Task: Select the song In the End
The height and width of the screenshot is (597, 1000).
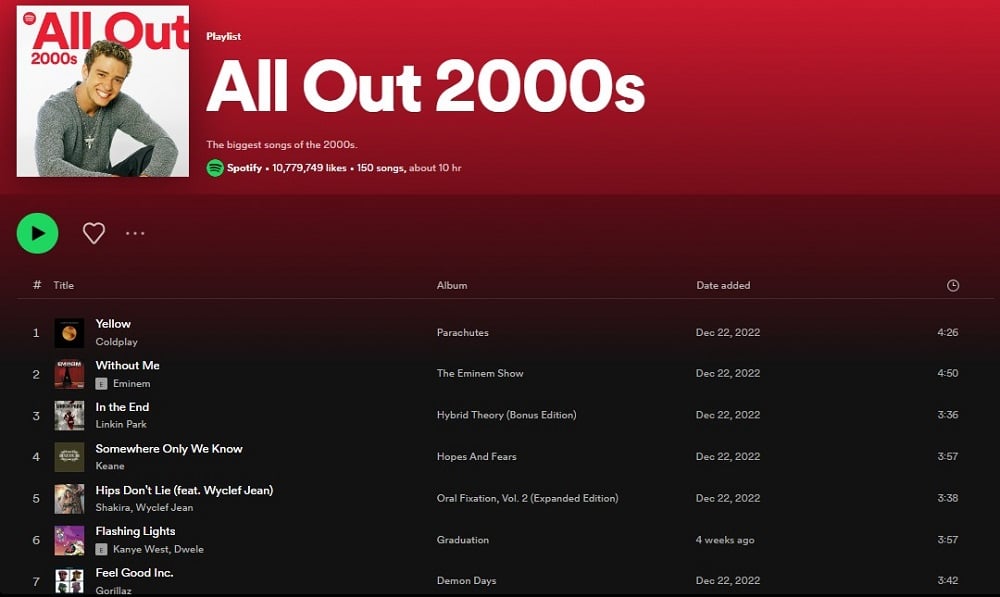Action: tap(122, 407)
